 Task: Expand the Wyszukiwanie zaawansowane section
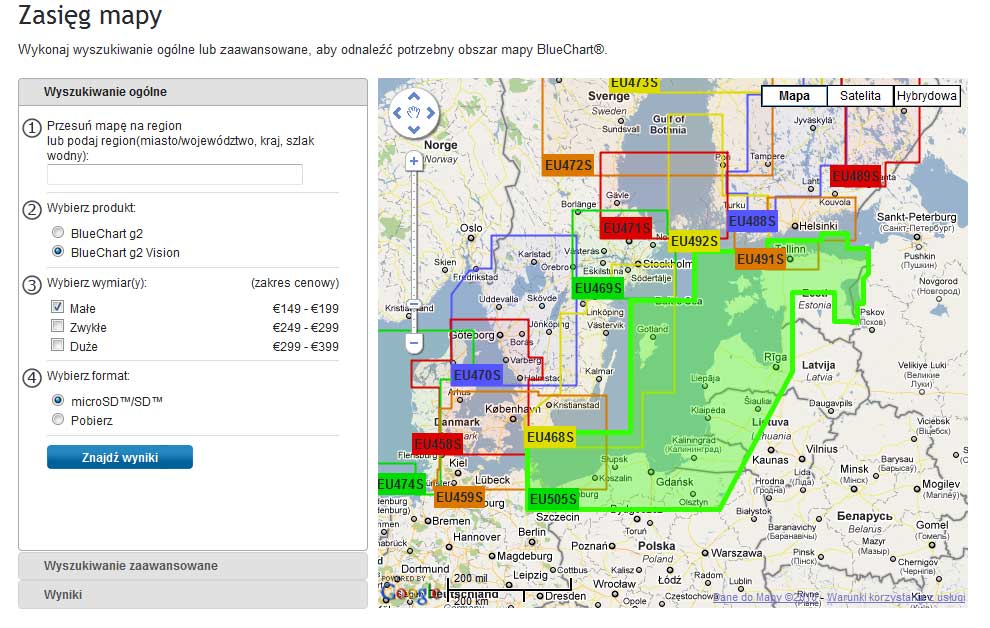pos(130,566)
